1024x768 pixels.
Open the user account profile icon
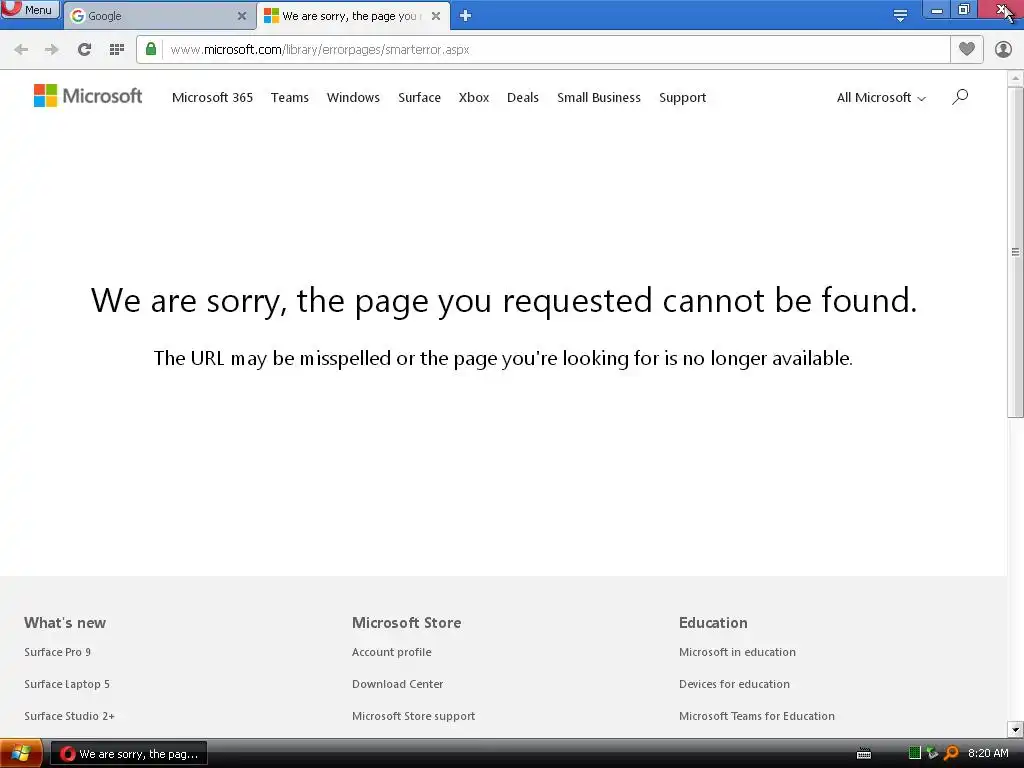(x=1003, y=50)
